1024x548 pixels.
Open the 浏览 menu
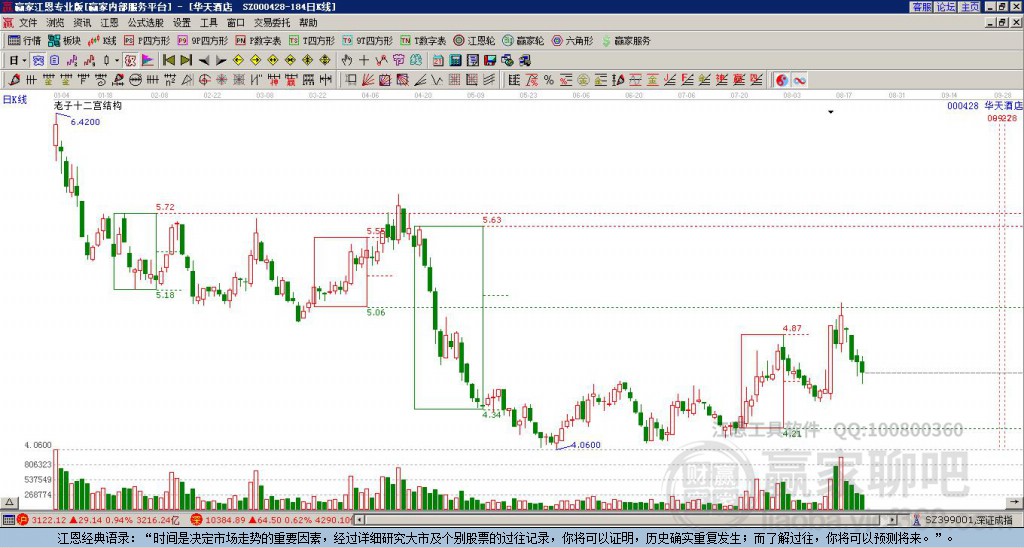point(55,23)
